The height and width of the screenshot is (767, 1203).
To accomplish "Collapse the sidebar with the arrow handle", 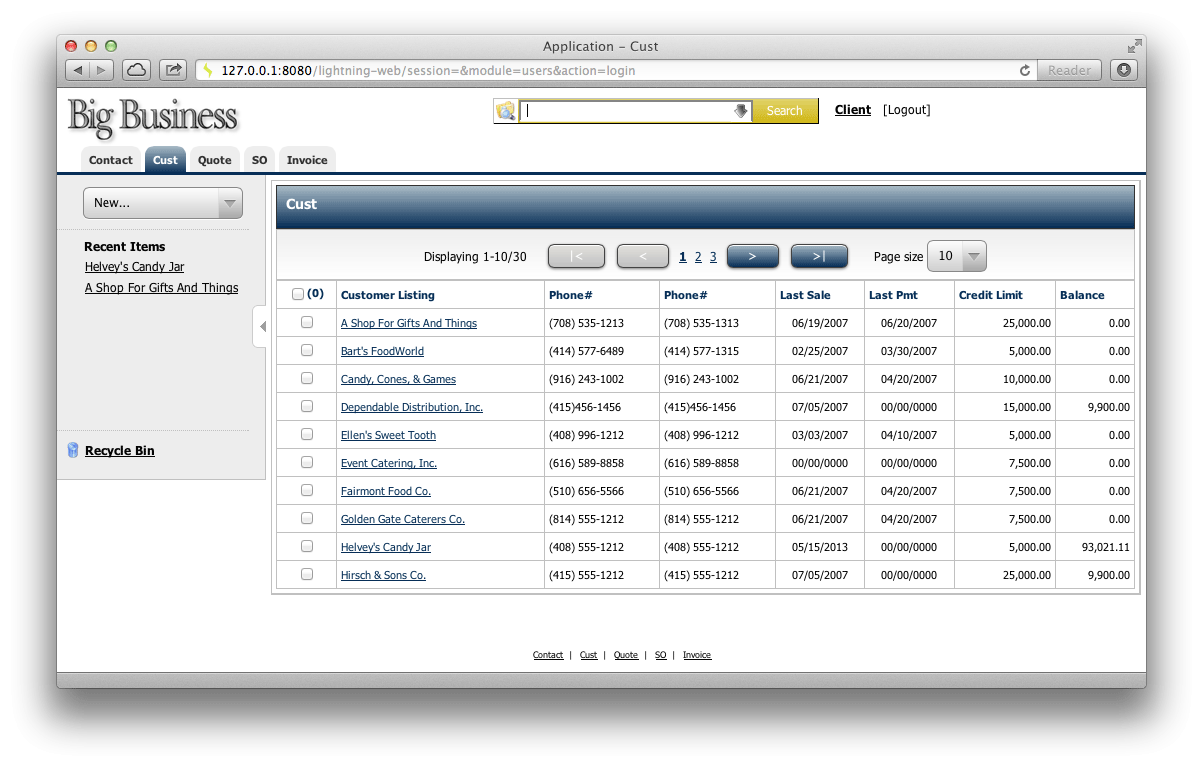I will click(261, 327).
